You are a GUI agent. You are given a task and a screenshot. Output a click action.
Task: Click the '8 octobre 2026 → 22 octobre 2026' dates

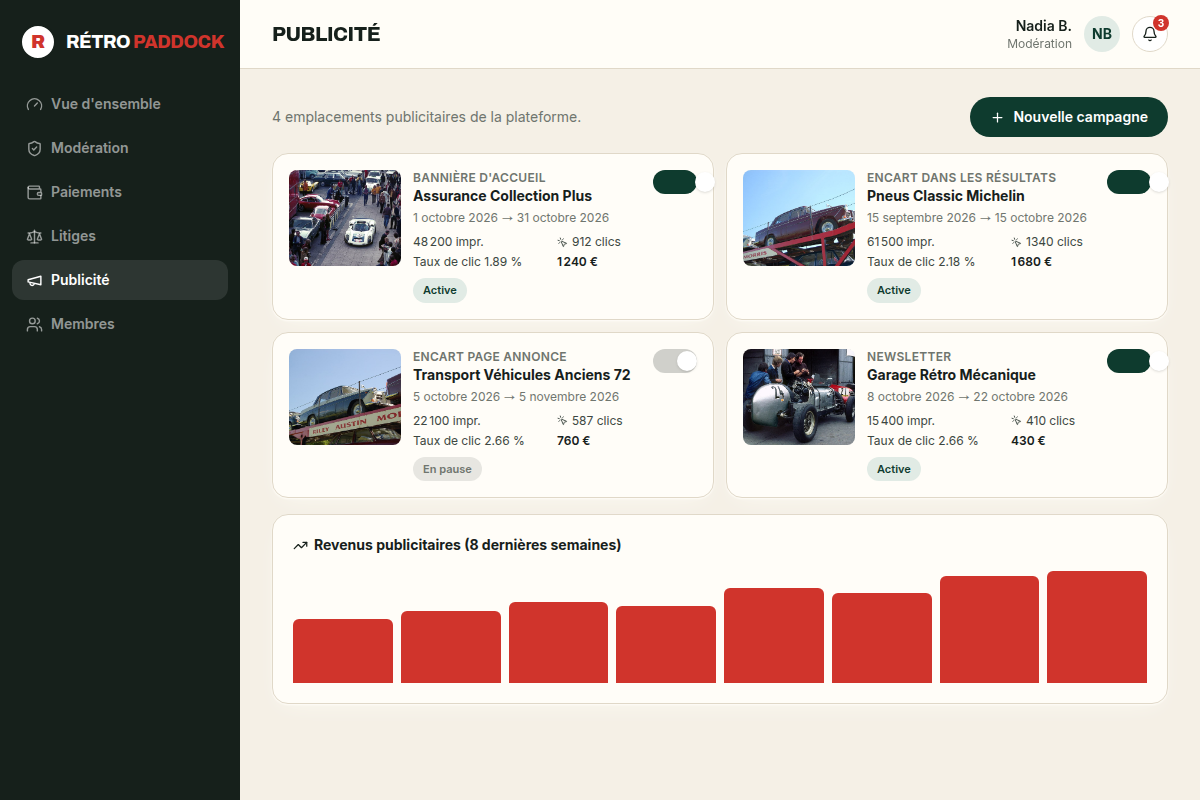(967, 397)
